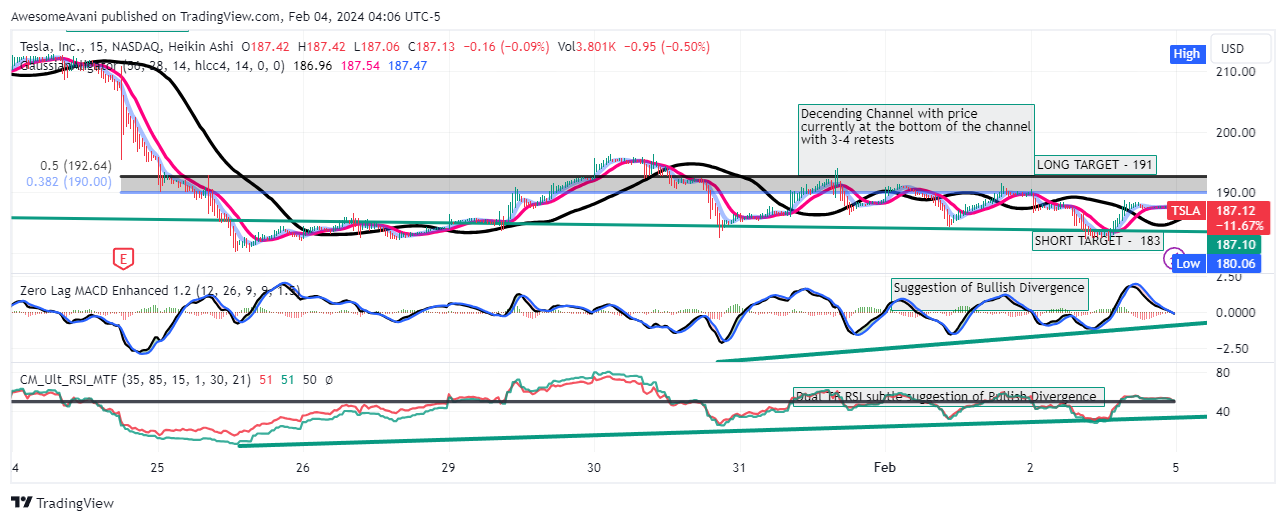Select the Gaussian Alligator indicator legend

(x=150, y=65)
